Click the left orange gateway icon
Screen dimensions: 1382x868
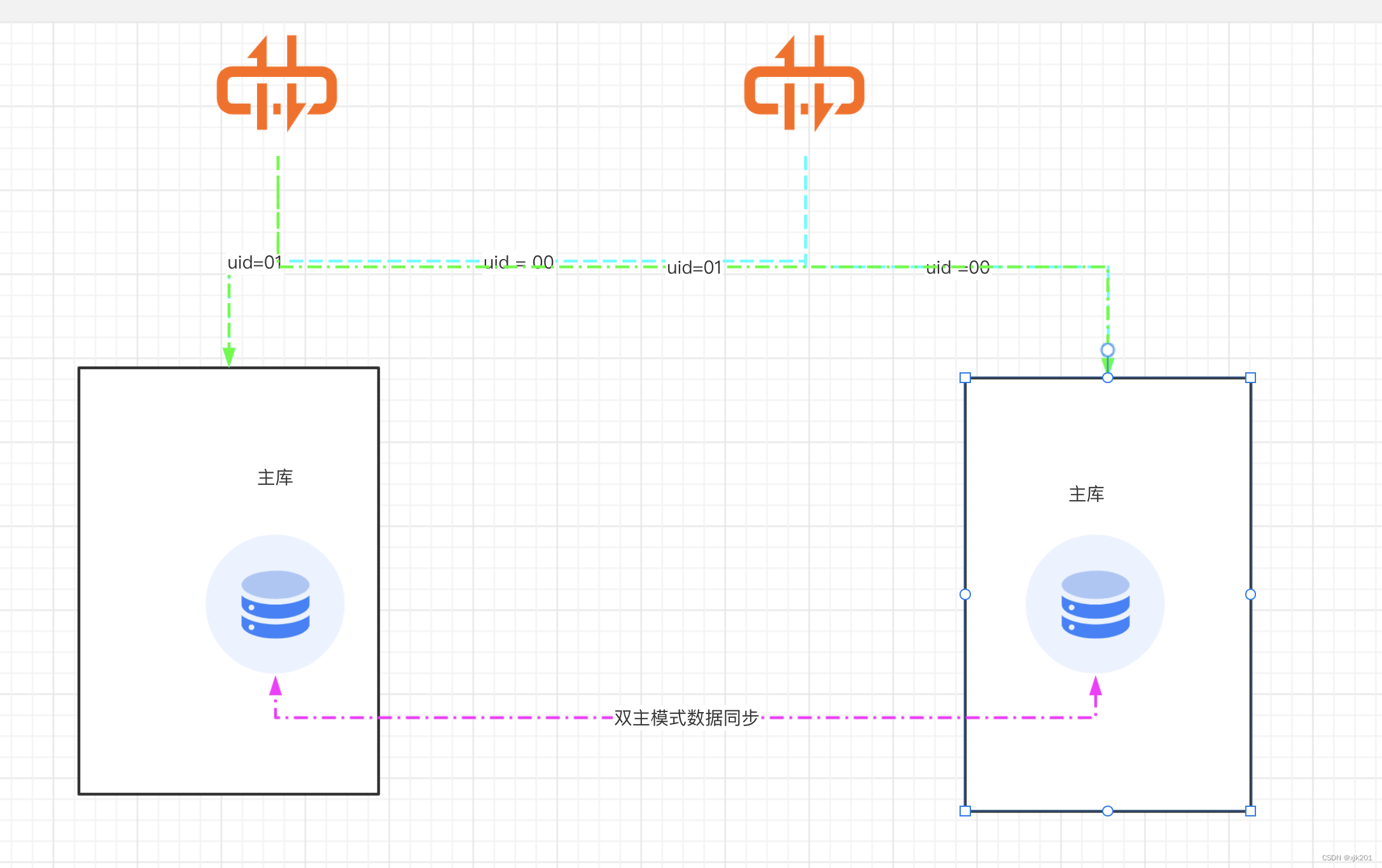277,84
